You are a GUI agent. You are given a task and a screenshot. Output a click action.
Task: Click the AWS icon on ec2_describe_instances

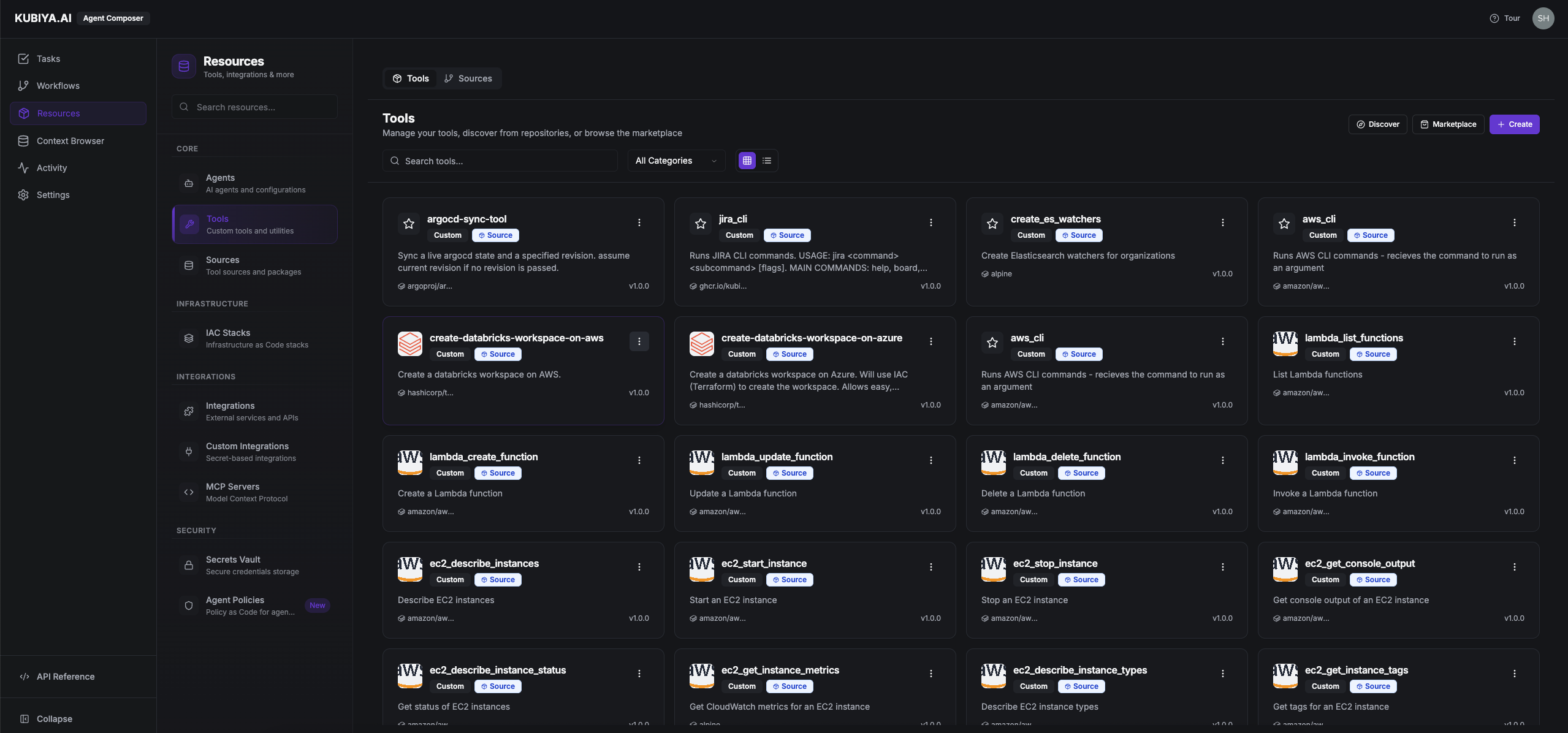click(x=410, y=569)
